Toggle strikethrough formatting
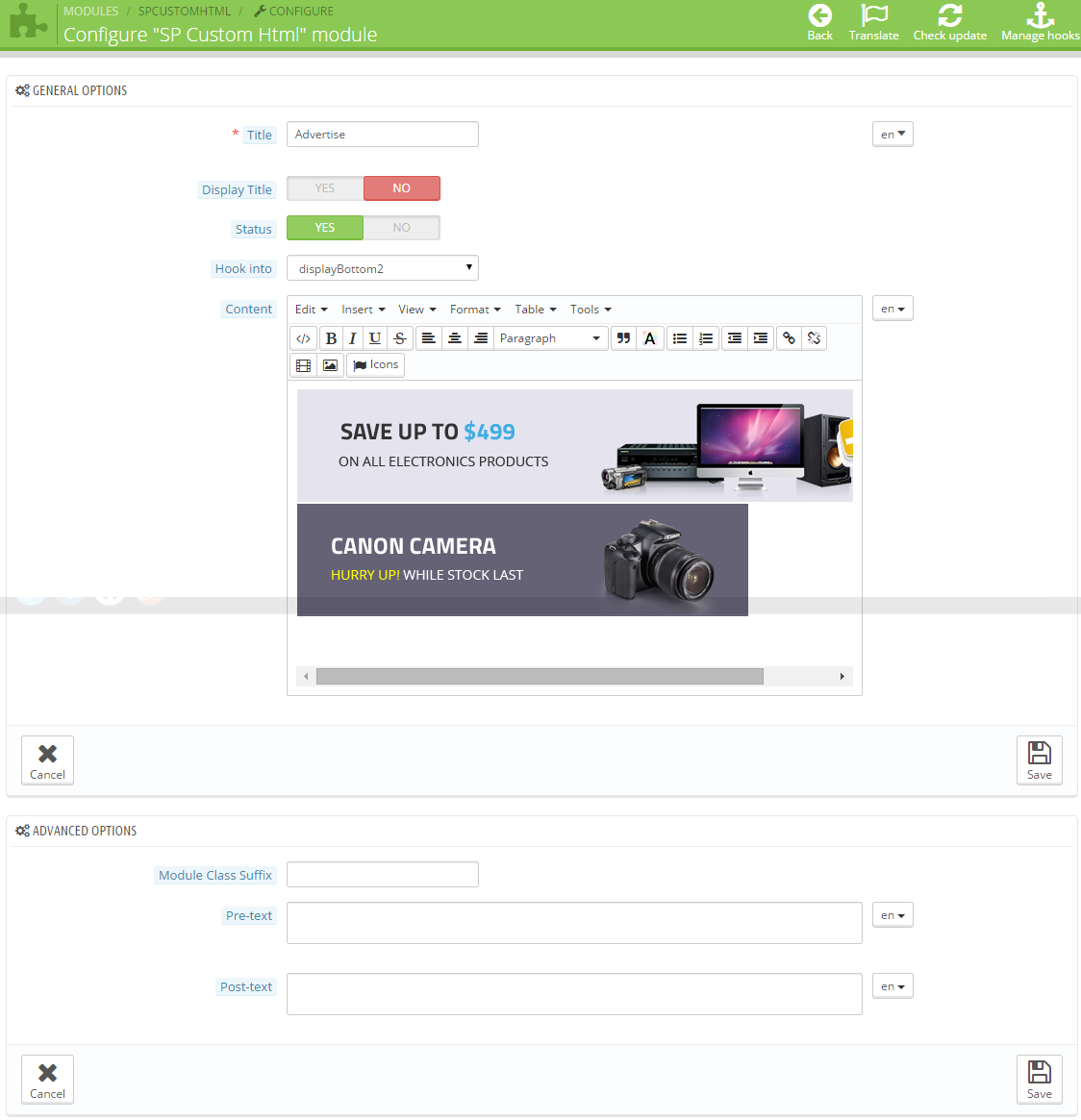1081x1120 pixels. [400, 338]
